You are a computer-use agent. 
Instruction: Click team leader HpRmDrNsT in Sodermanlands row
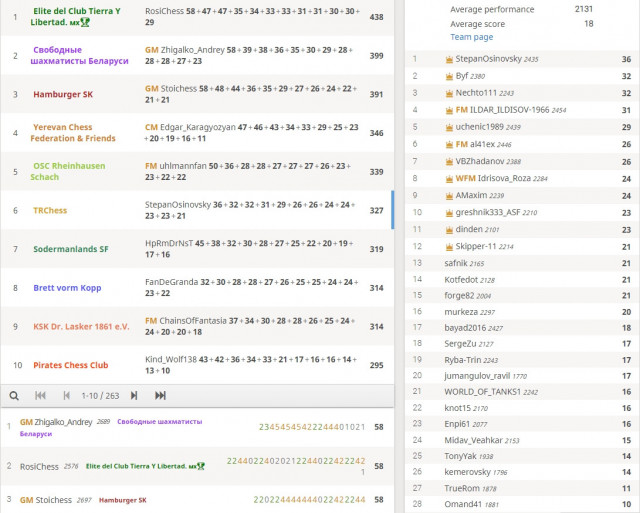(169, 244)
